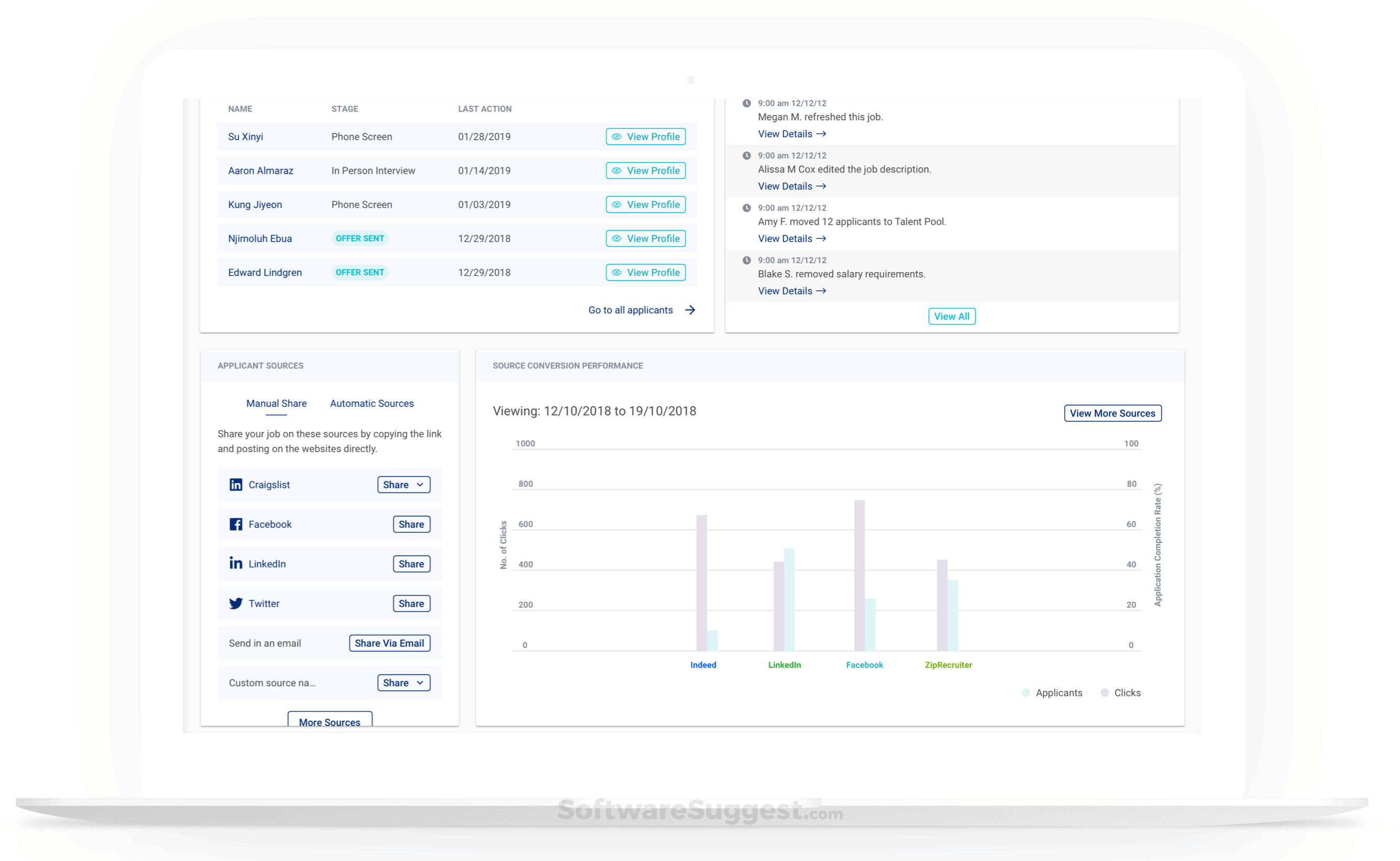Click View More Sources on the chart
Viewport: 1400px width, 861px height.
click(1112, 413)
